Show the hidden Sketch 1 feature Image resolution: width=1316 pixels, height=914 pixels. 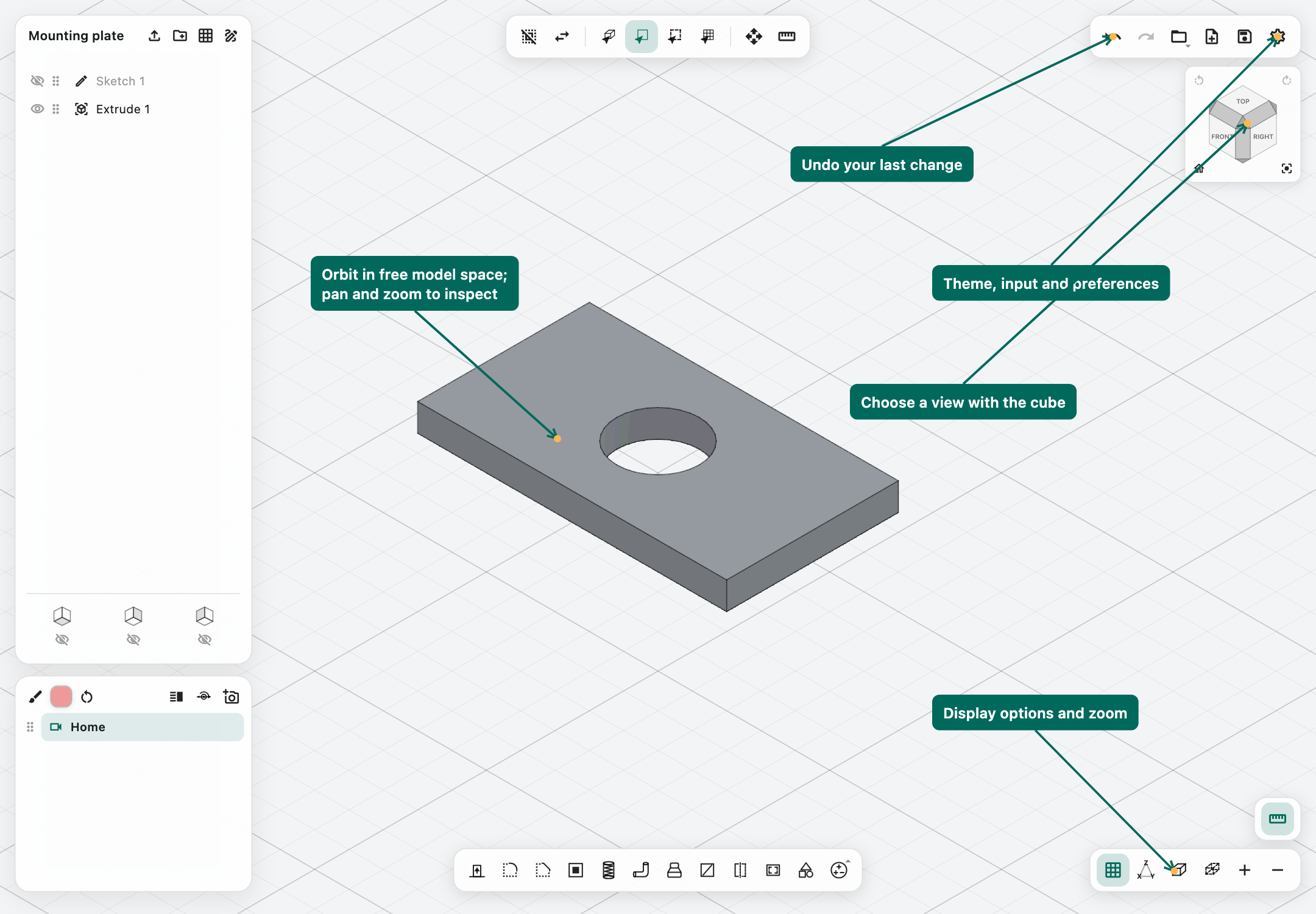(37, 81)
